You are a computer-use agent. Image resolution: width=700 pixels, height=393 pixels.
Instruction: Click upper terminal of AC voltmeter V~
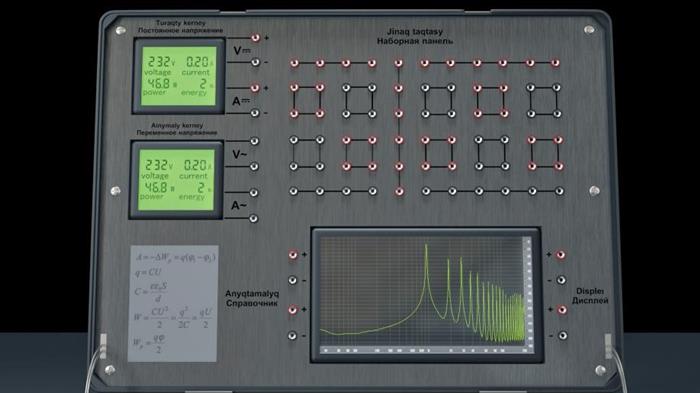254,141
